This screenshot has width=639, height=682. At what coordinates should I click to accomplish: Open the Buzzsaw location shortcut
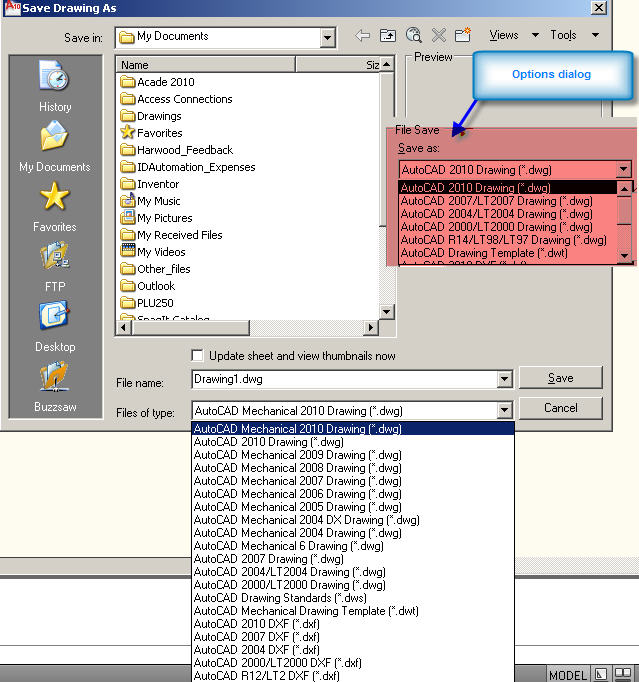point(55,386)
